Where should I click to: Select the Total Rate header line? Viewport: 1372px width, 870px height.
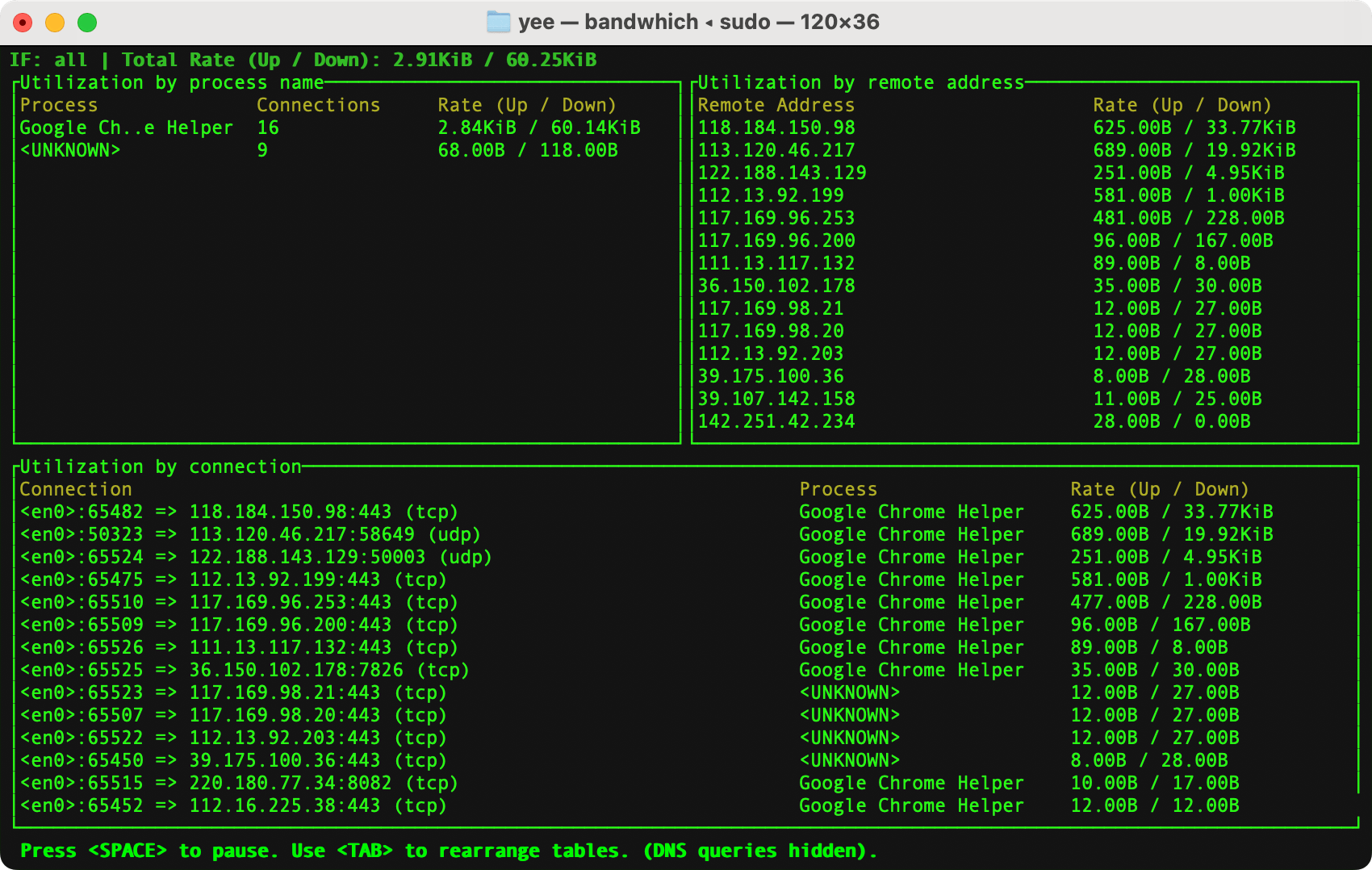click(303, 60)
